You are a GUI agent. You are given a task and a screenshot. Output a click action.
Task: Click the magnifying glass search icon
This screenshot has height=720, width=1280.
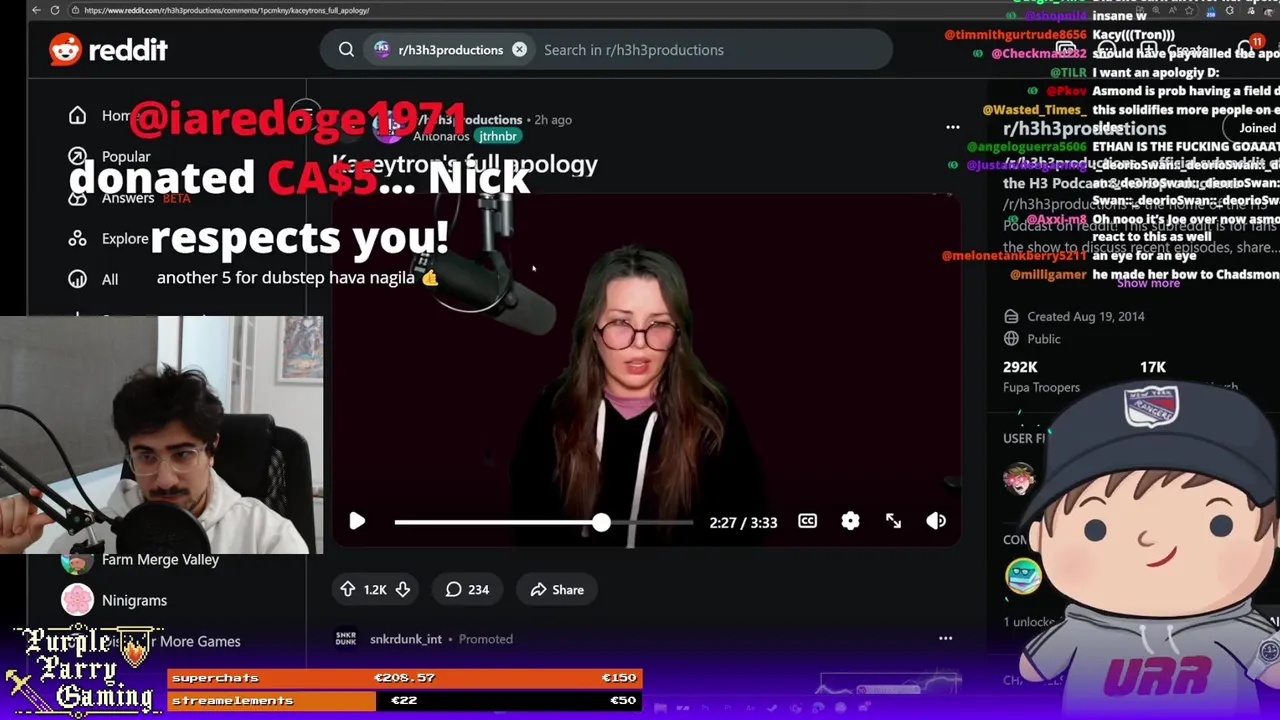pyautogui.click(x=346, y=49)
